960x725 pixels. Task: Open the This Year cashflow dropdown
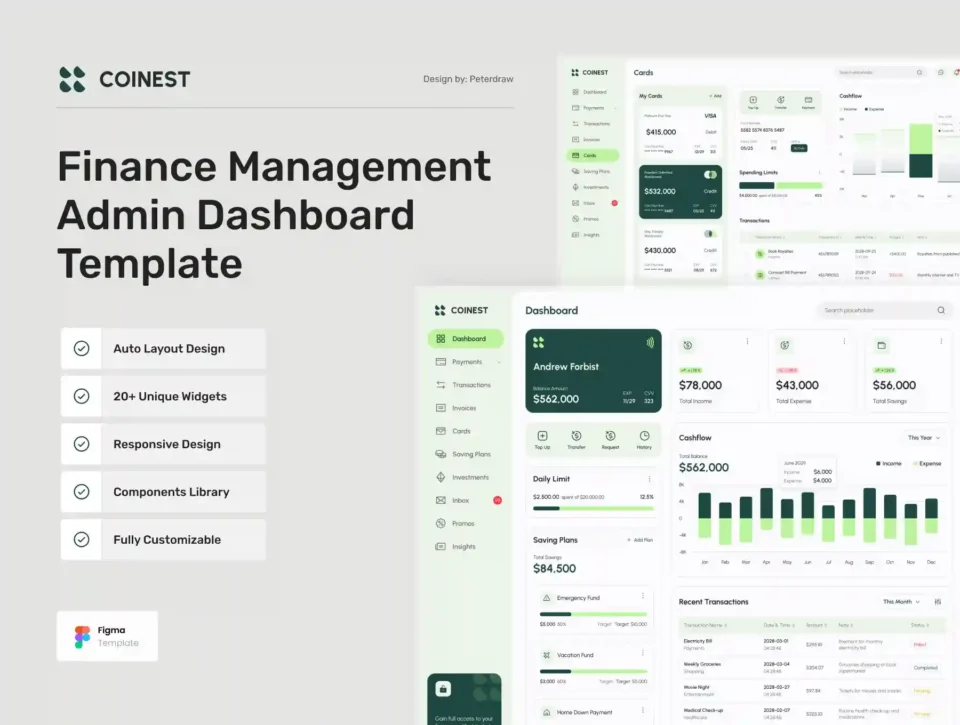924,438
